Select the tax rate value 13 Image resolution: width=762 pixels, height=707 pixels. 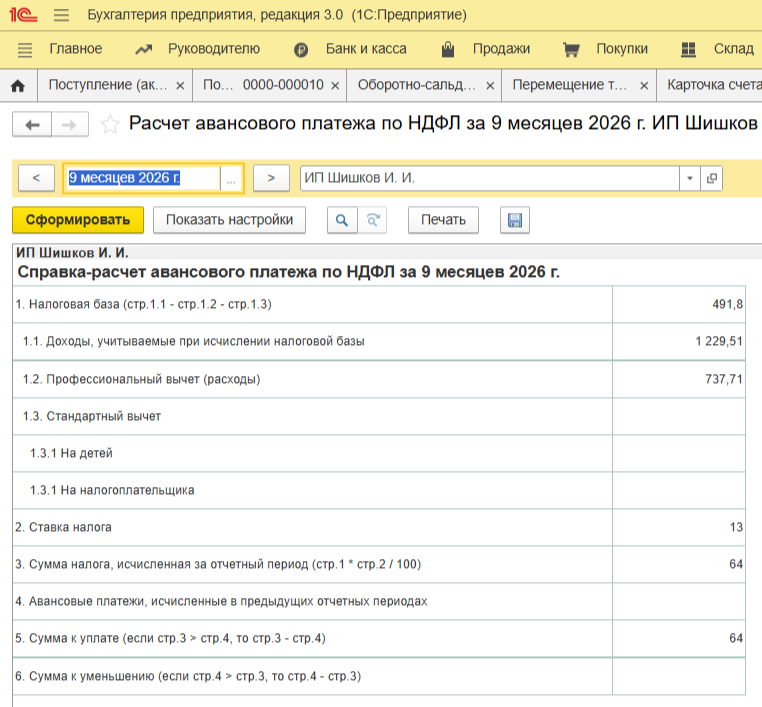736,527
